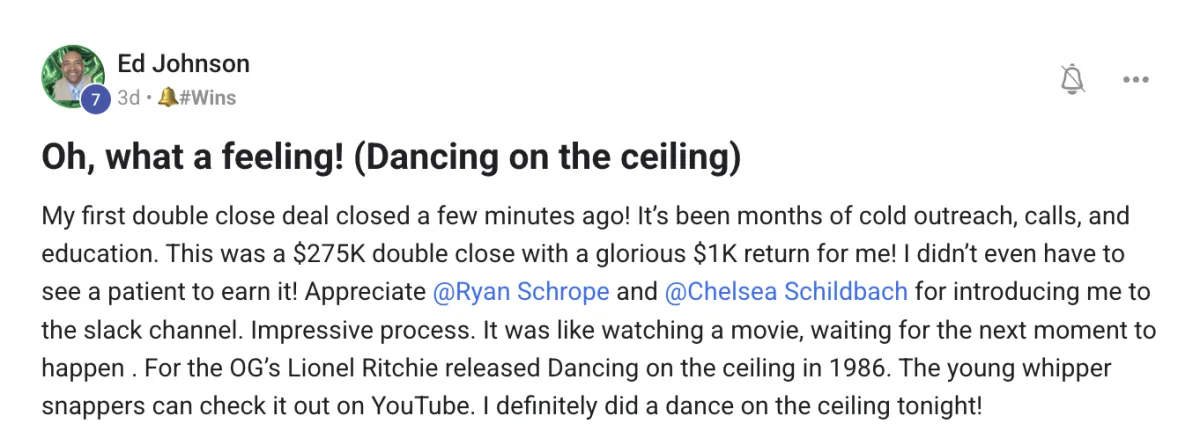The width and height of the screenshot is (1200, 438).
Task: Click the first line of the post body
Action: pyautogui.click(x=592, y=216)
